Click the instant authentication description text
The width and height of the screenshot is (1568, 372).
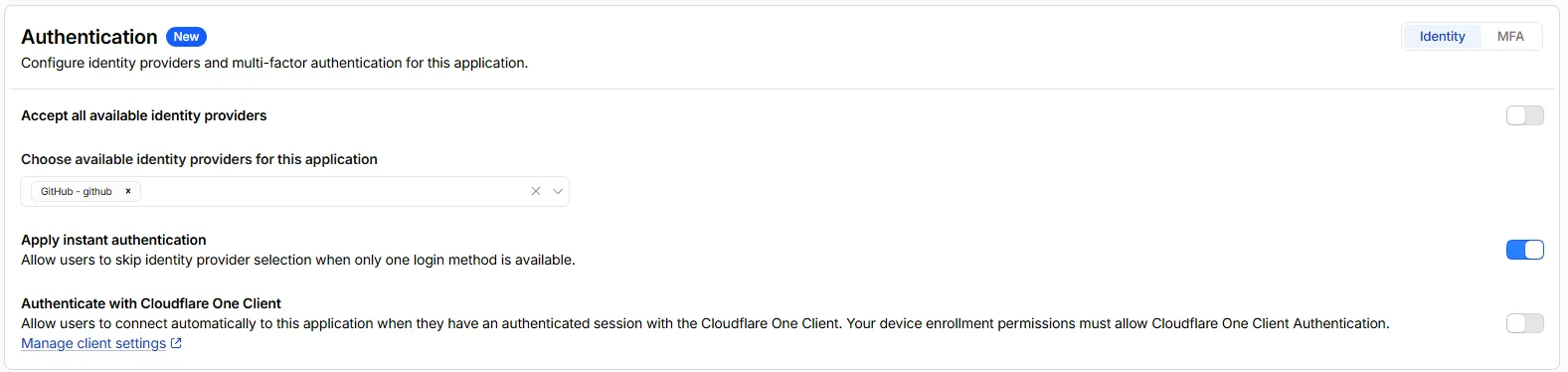(298, 260)
